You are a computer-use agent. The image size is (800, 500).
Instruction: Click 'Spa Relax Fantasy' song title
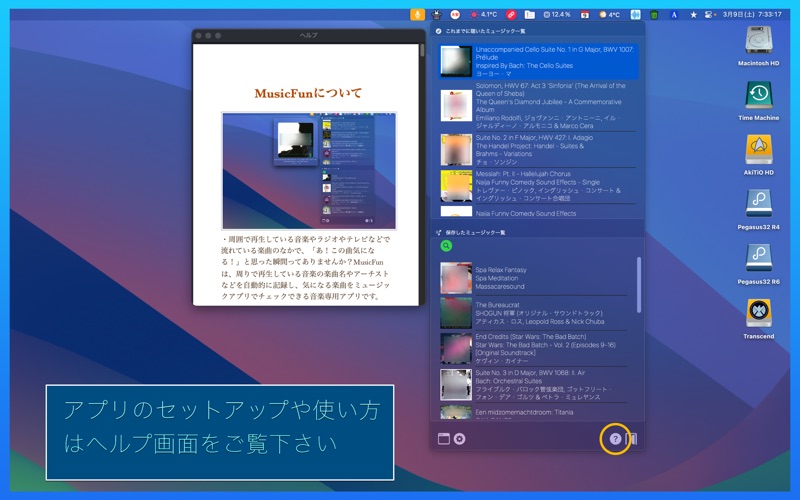click(x=501, y=270)
